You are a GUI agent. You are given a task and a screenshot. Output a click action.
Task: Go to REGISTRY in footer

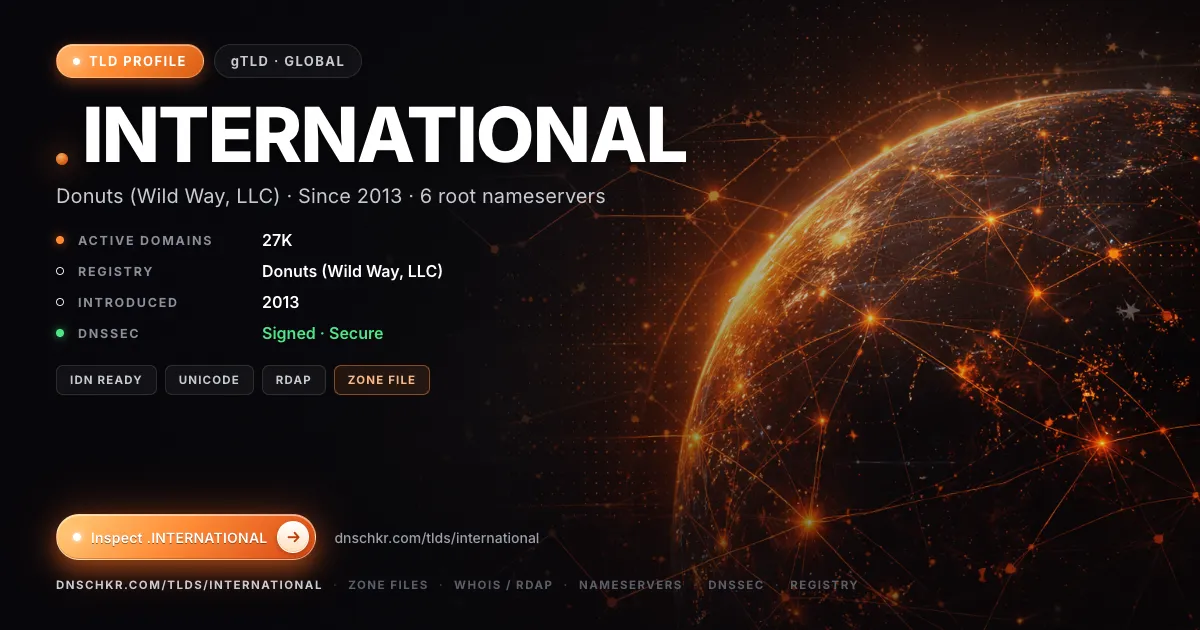pyautogui.click(x=824, y=585)
